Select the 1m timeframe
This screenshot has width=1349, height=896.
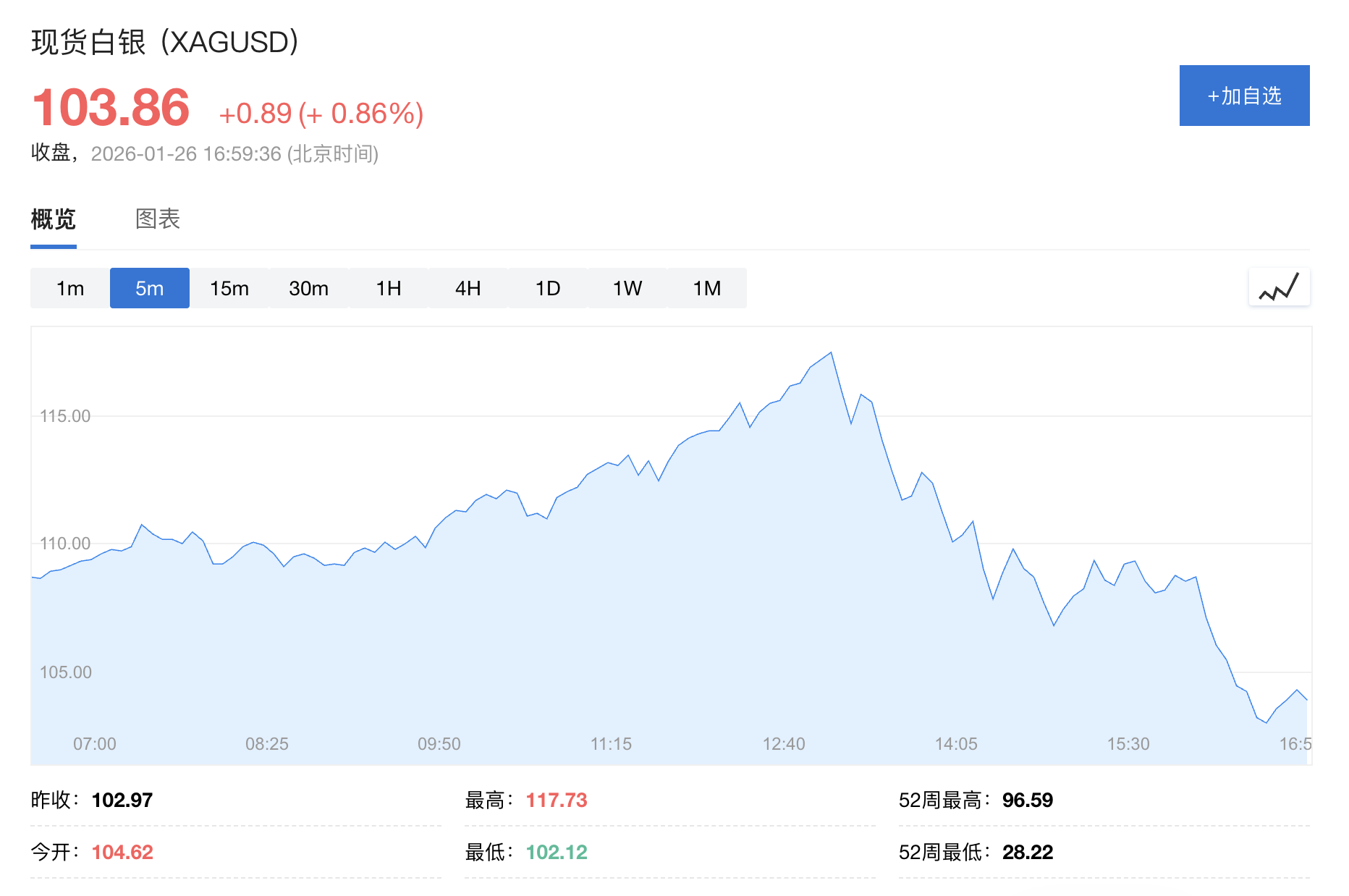[69, 287]
